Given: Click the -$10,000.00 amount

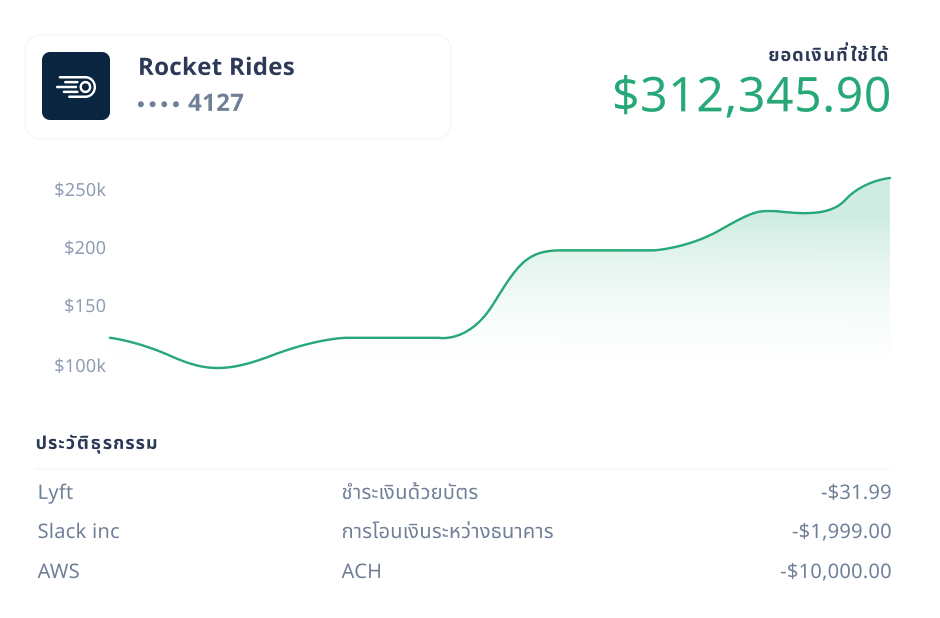Looking at the screenshot, I should tap(836, 571).
